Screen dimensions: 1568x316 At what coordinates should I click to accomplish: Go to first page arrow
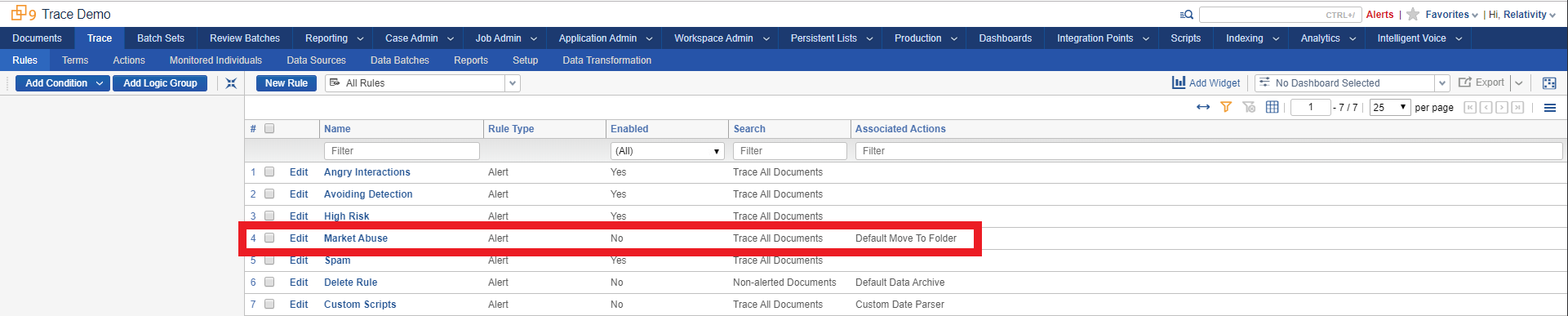click(1470, 108)
